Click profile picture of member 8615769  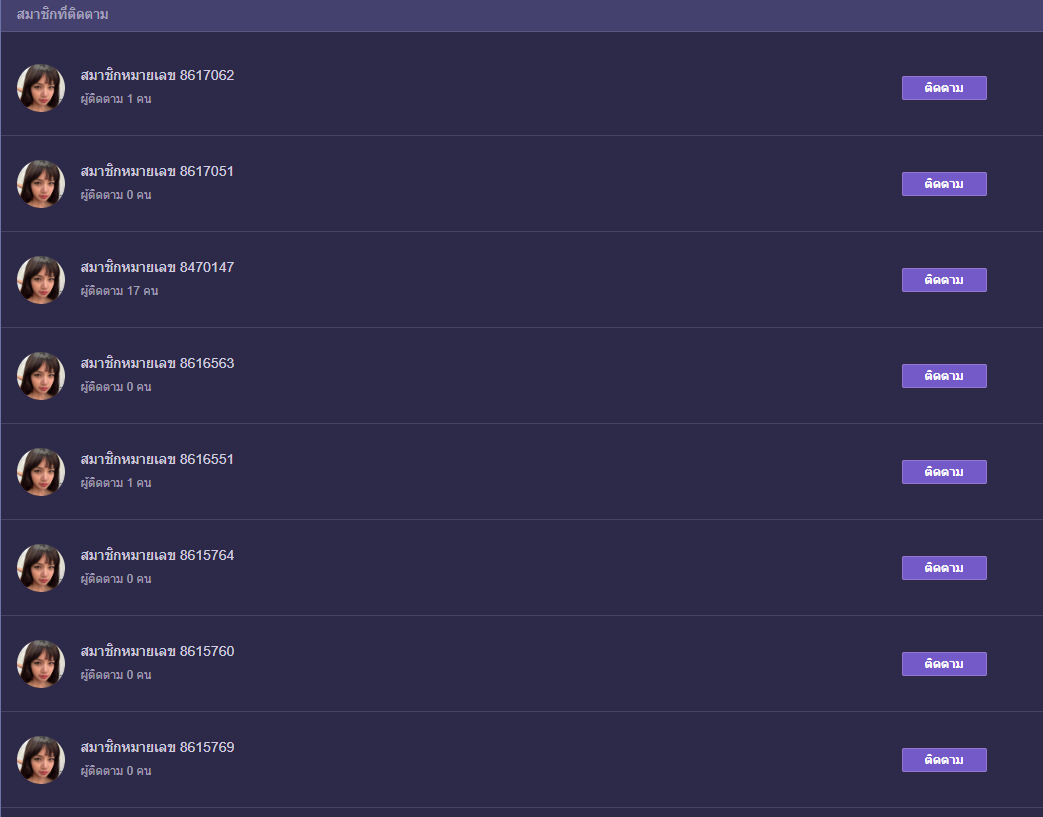[41, 760]
